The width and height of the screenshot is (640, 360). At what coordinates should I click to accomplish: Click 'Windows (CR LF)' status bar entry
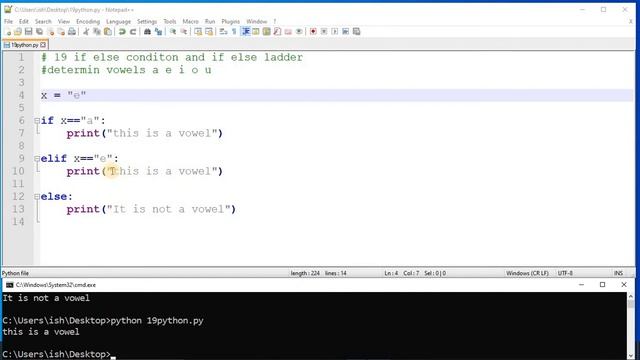[527, 273]
